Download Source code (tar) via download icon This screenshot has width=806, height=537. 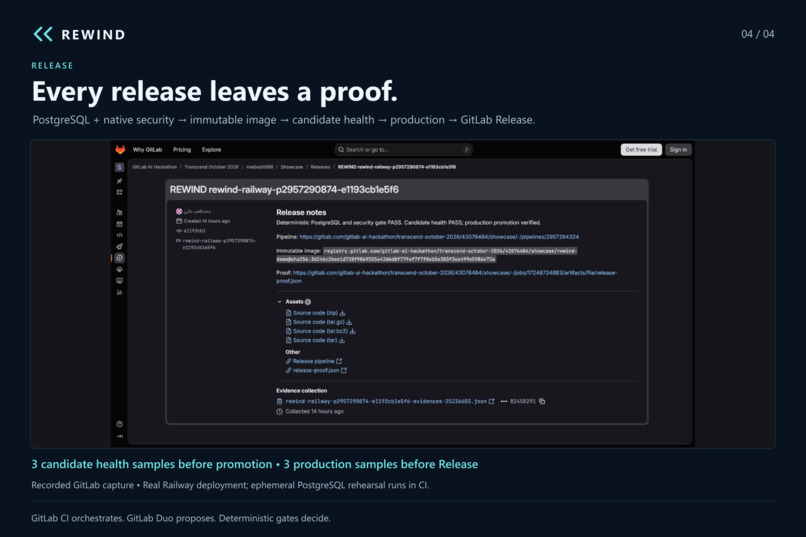tap(342, 340)
